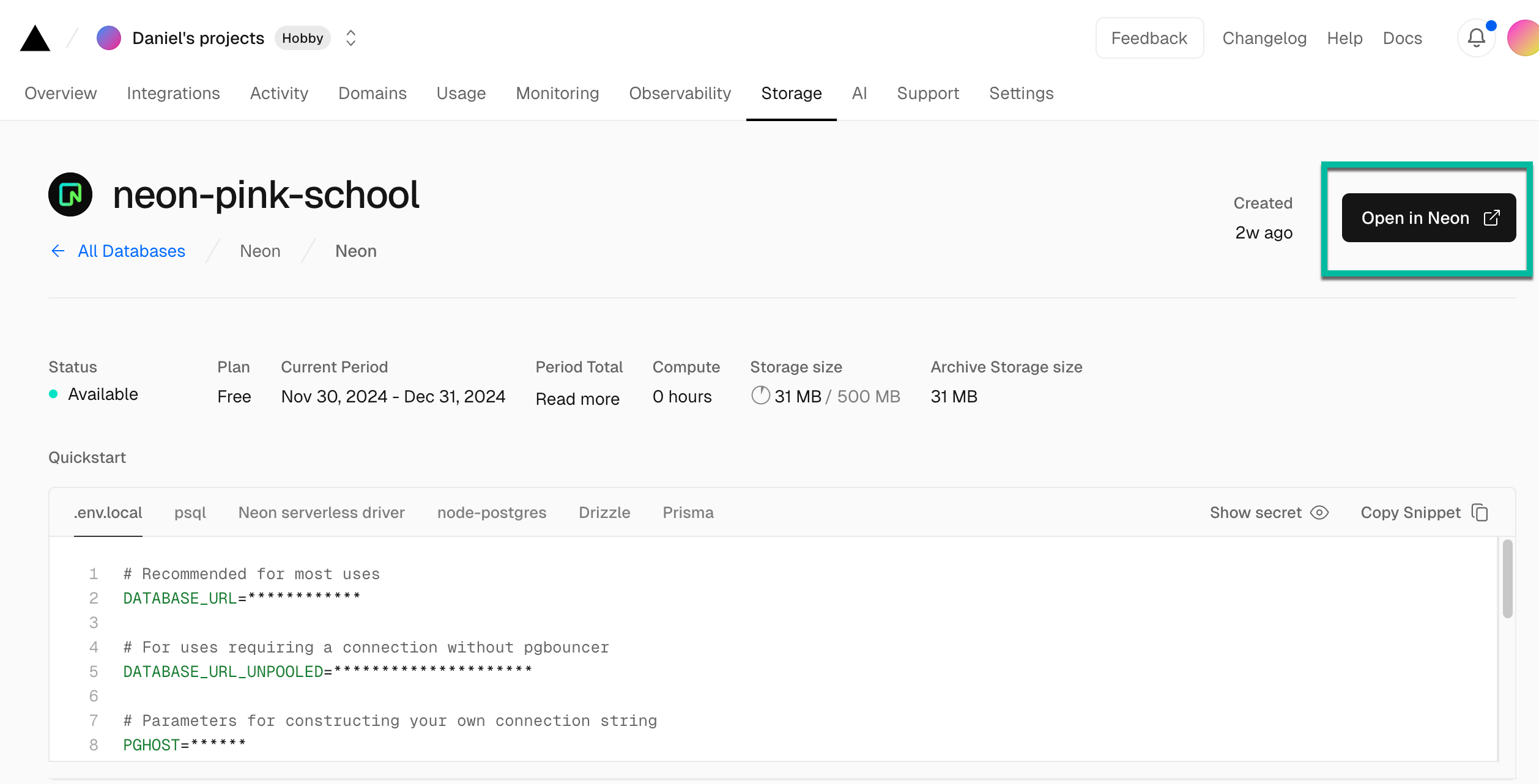Click the DATABASE_URL line in snippet
Screen dimensions: 1539x784
(242, 597)
